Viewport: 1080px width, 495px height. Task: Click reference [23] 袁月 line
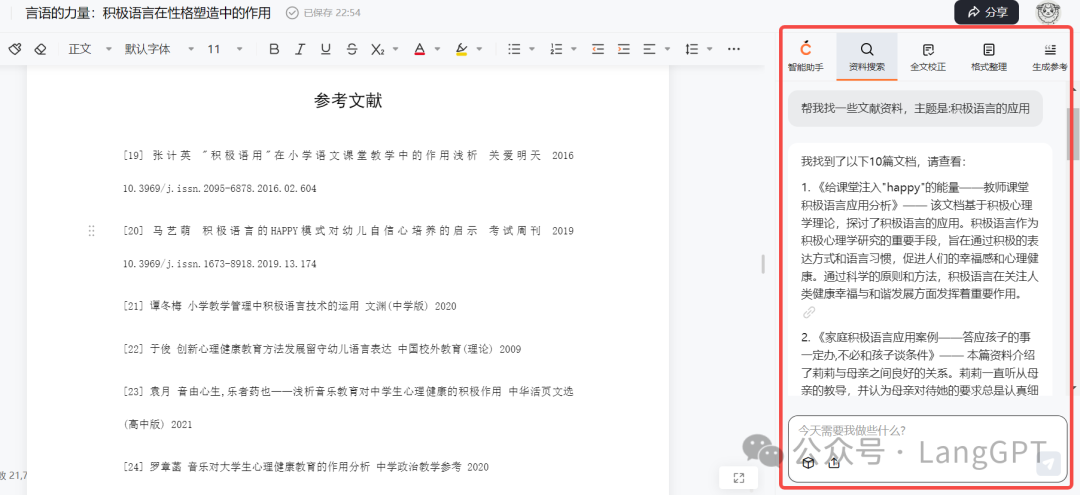coord(349,392)
